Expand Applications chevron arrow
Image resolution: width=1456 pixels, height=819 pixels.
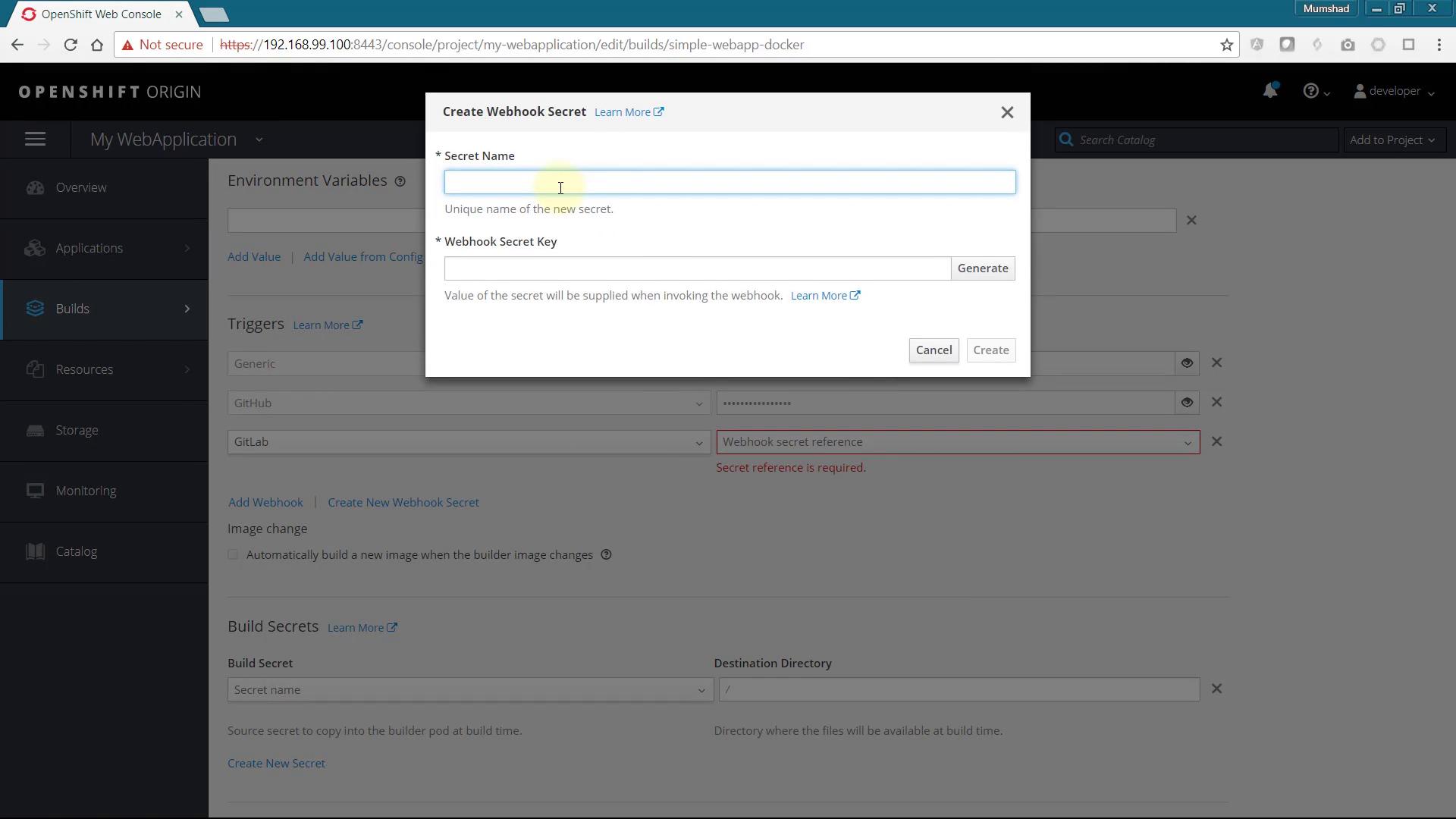click(187, 249)
